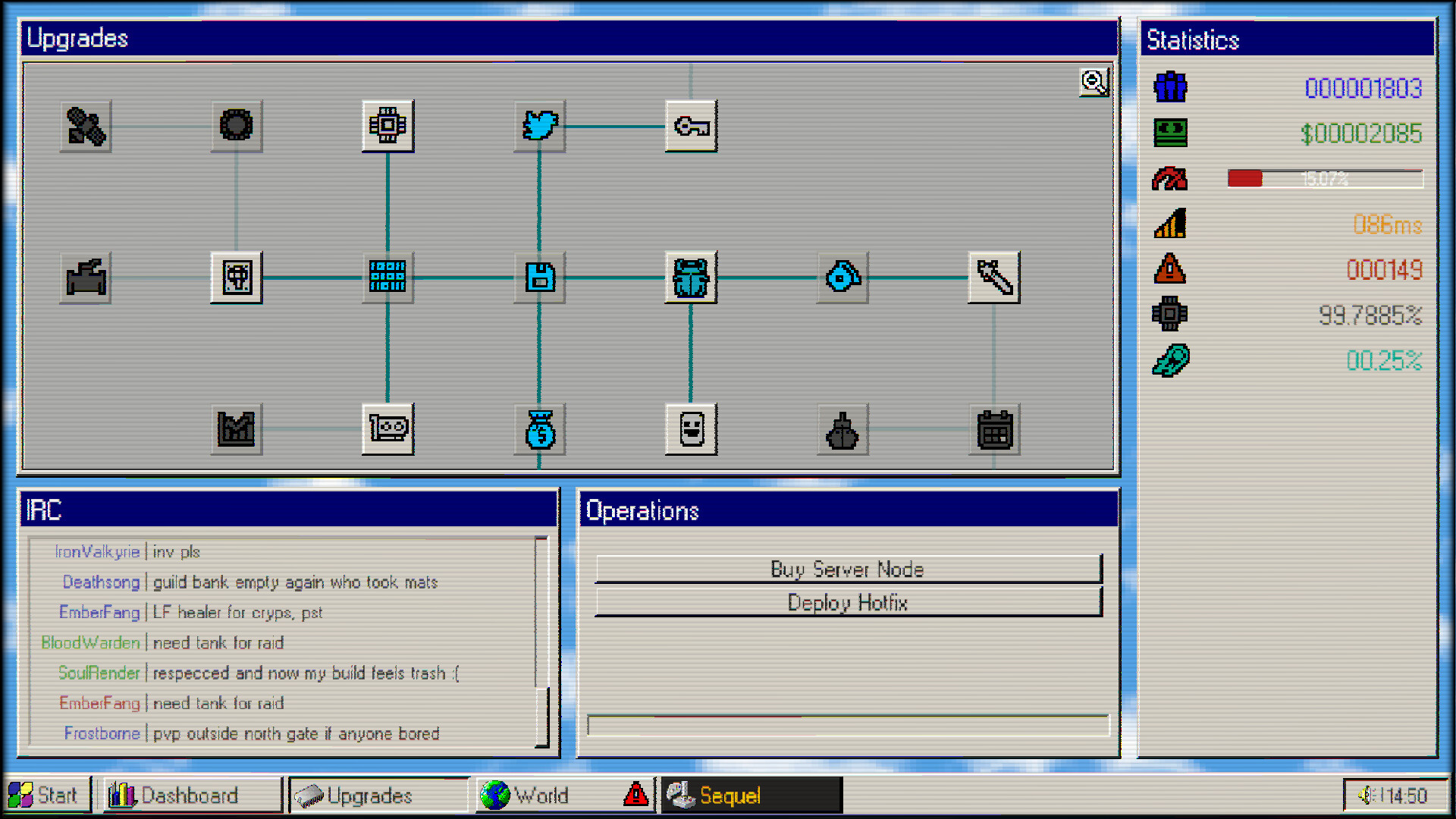Click the key upgrade node
Viewport: 1456px width, 819px height.
point(691,127)
